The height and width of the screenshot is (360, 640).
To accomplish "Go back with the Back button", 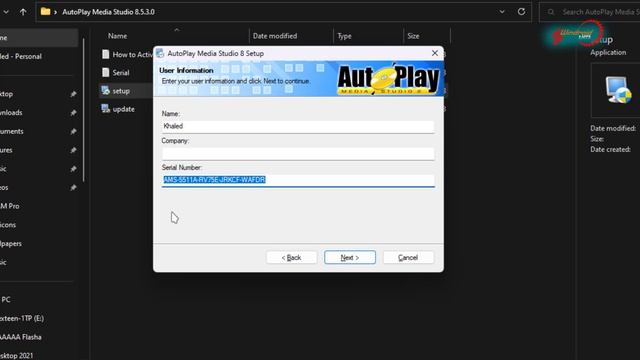I will tap(291, 258).
